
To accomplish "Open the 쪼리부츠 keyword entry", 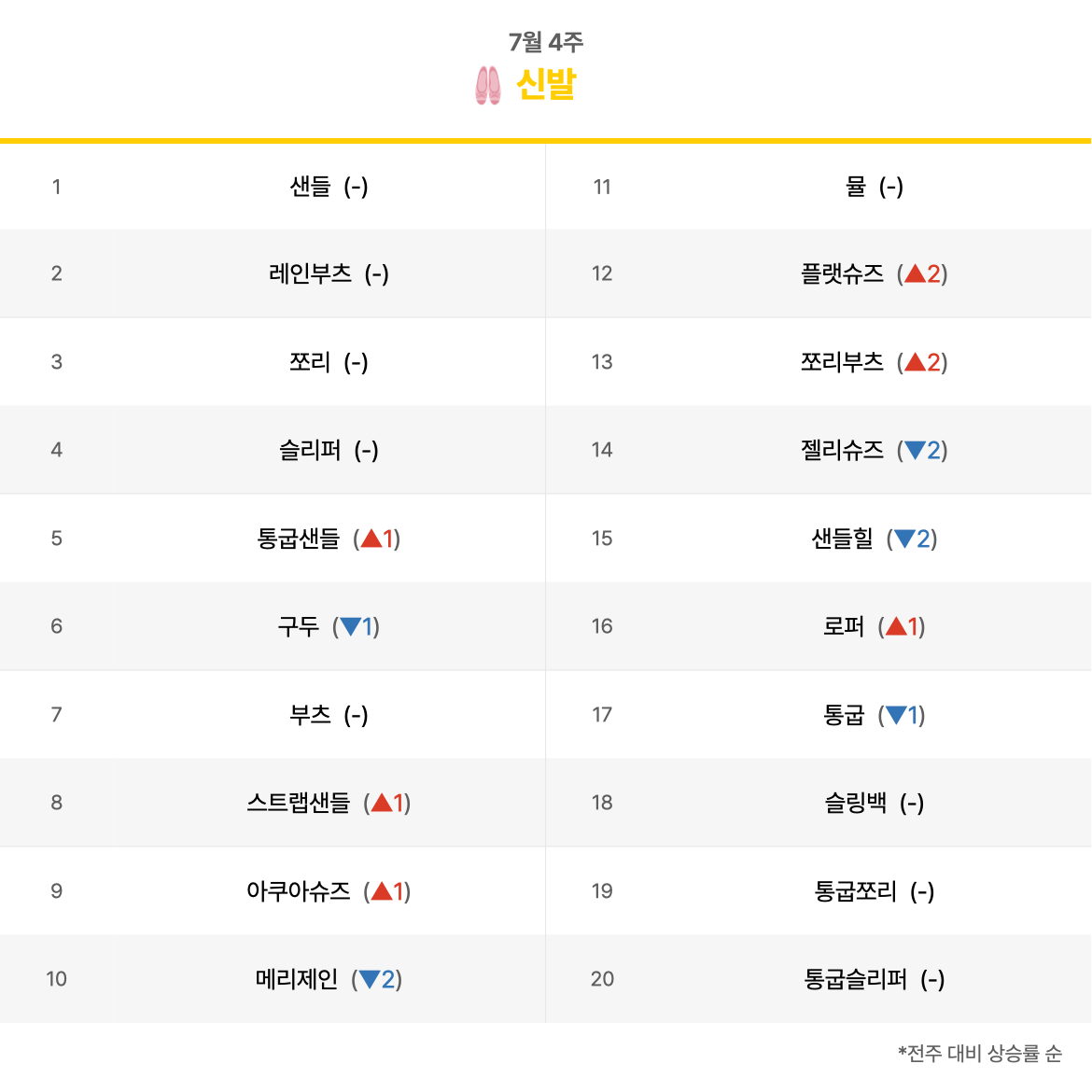I will click(842, 362).
